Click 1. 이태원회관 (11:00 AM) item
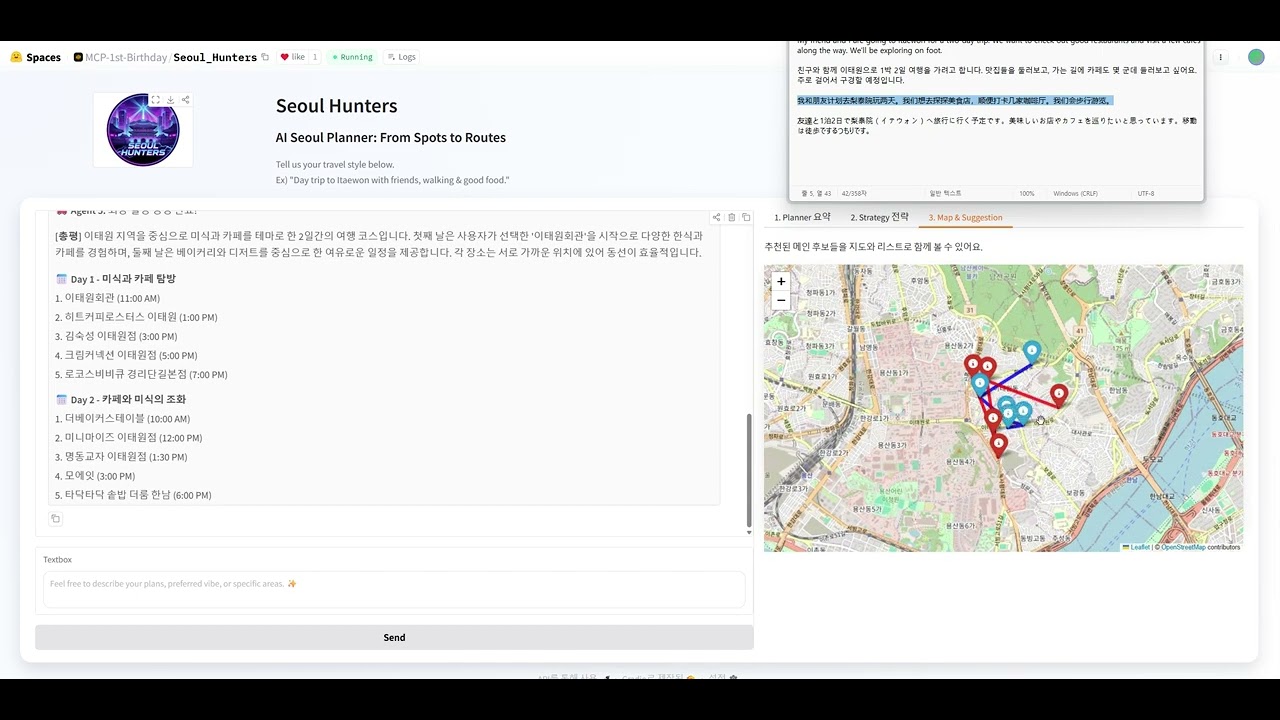 click(x=108, y=298)
